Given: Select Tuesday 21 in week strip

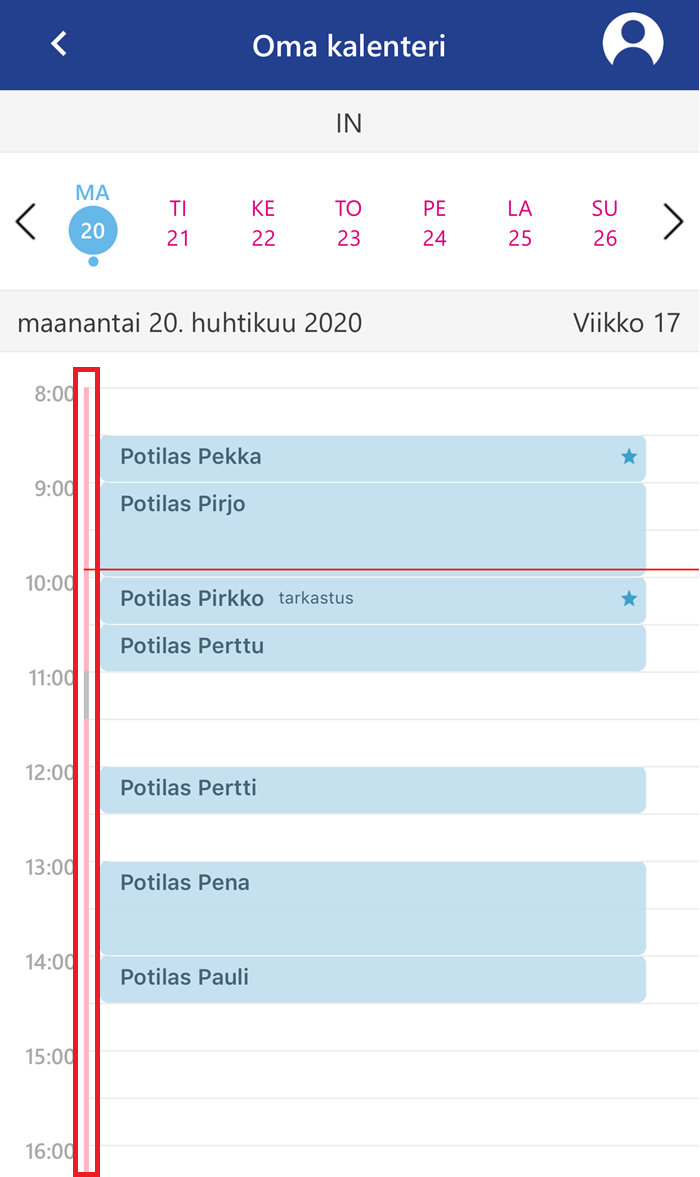Looking at the screenshot, I should click(178, 223).
